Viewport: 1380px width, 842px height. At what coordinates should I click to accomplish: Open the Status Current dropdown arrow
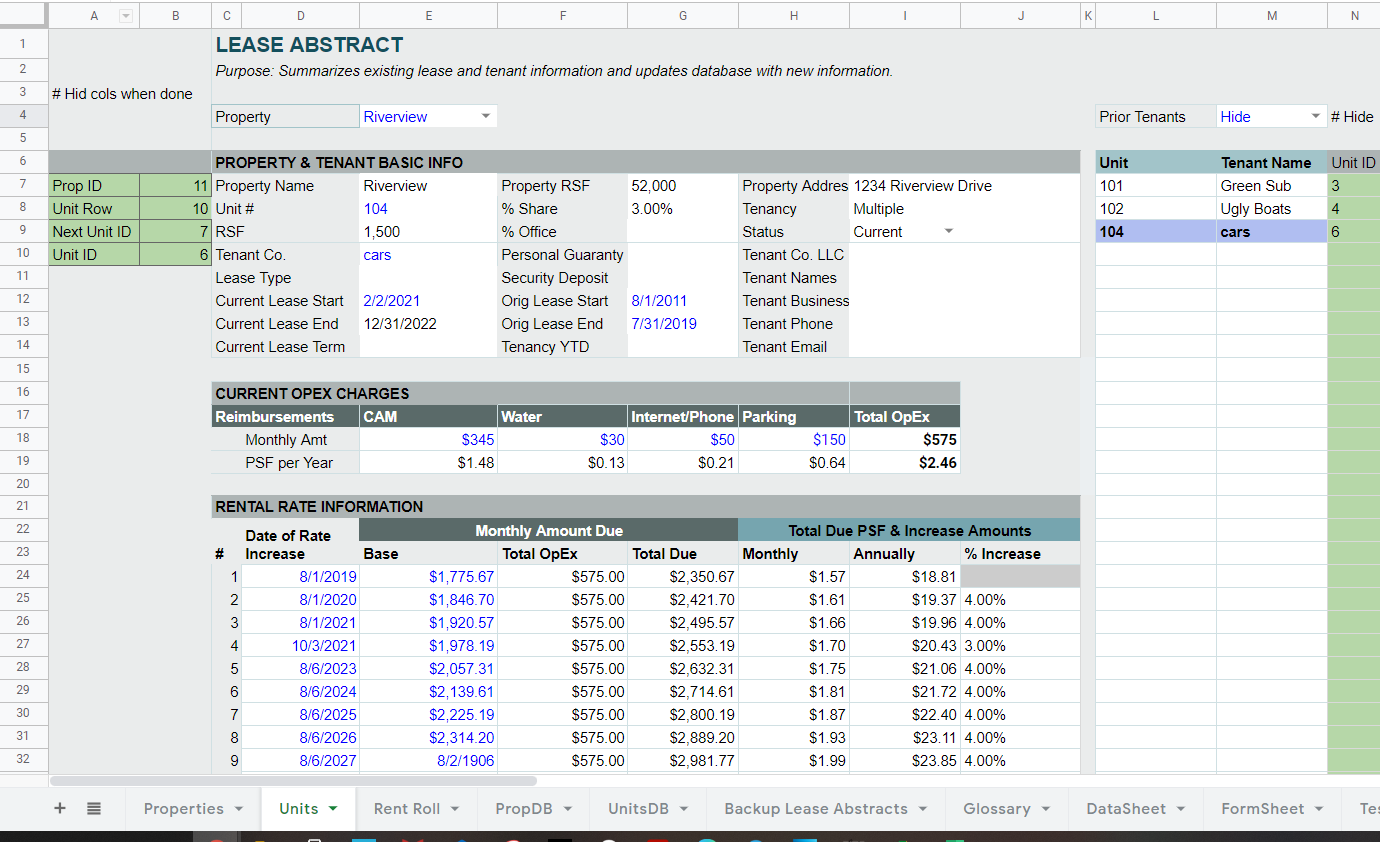(949, 231)
